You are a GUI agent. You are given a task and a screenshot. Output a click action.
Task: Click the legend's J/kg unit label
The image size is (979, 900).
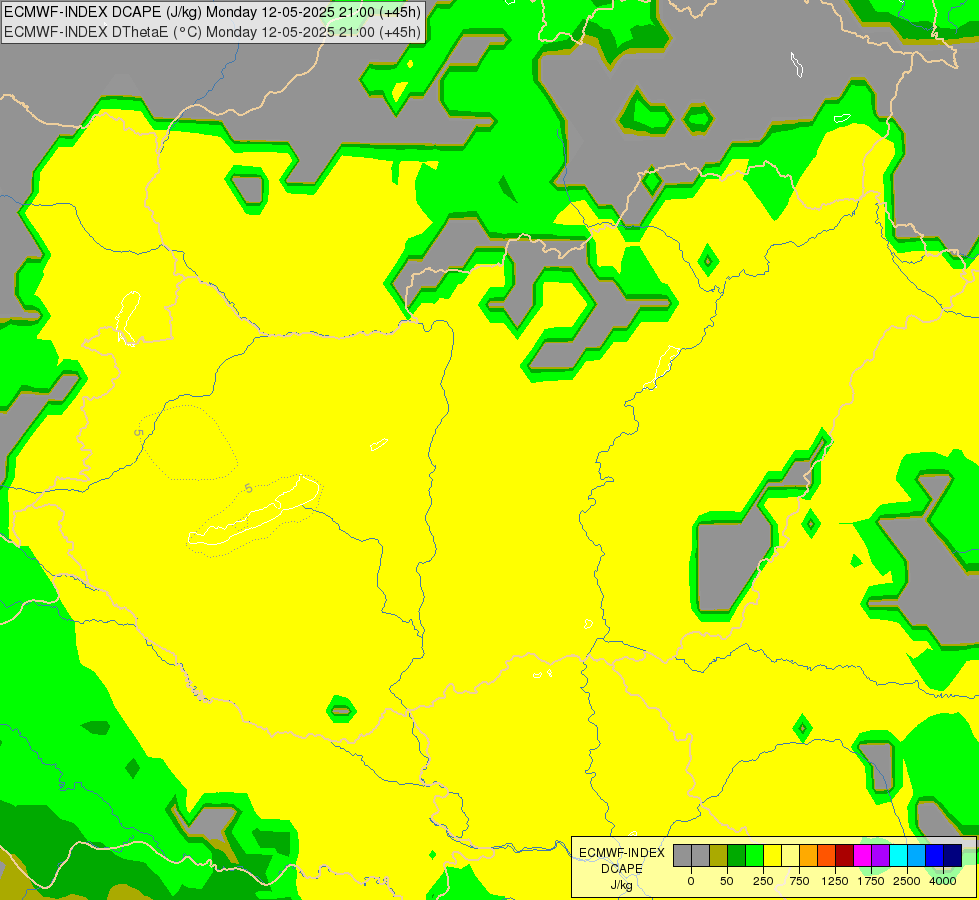click(622, 886)
